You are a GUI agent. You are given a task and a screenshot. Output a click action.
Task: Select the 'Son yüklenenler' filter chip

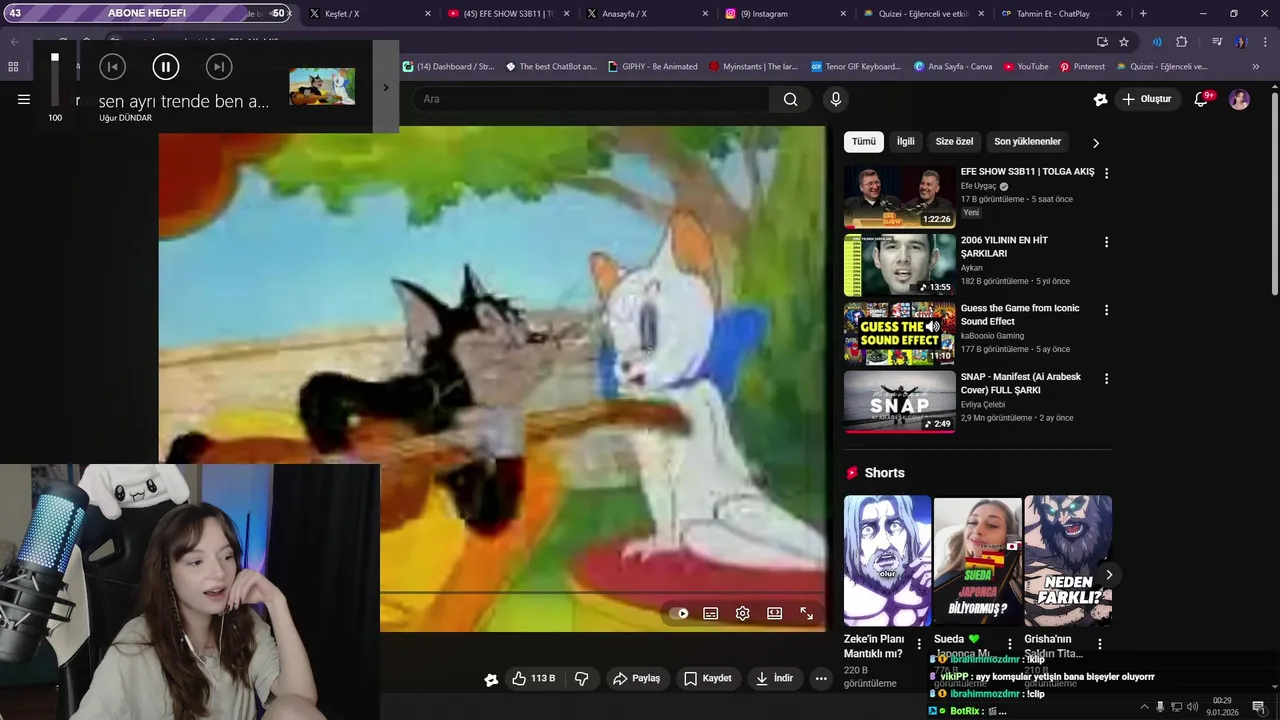pyautogui.click(x=1027, y=142)
